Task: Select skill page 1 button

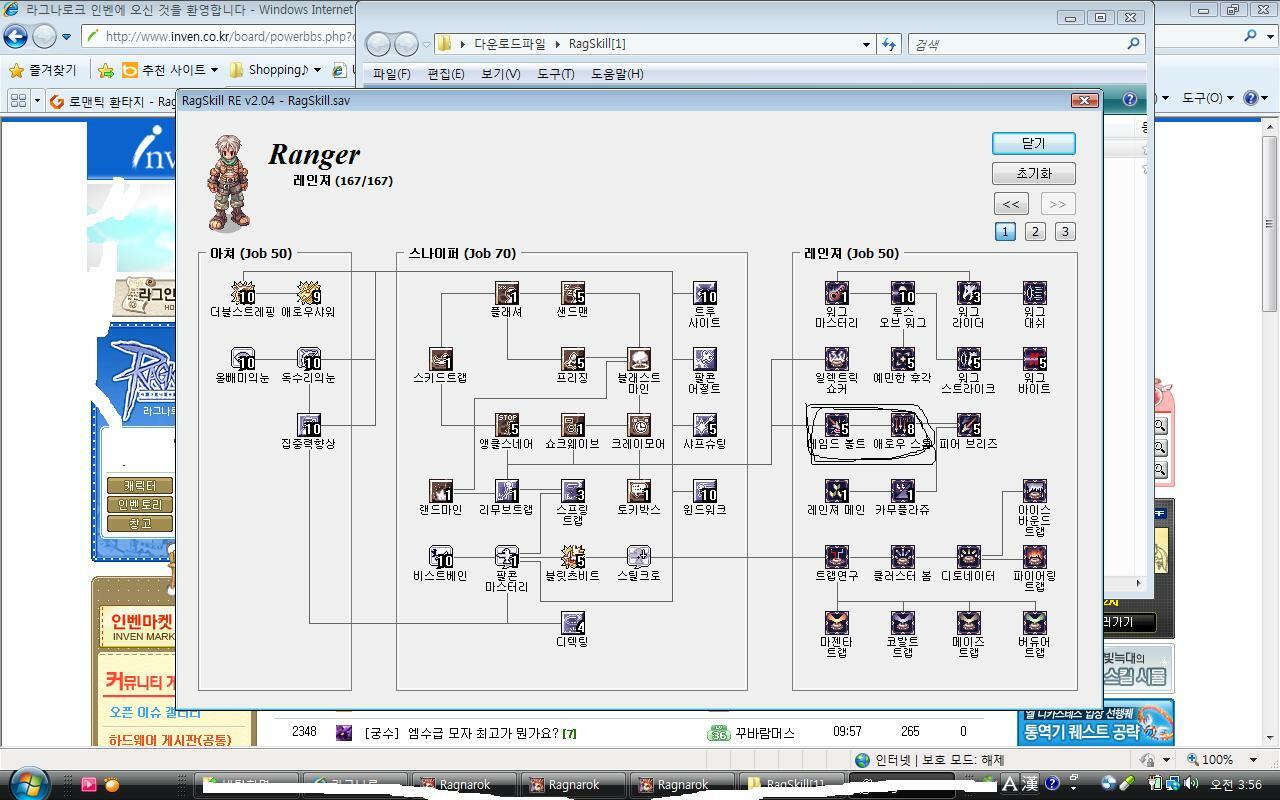Action: [1005, 231]
